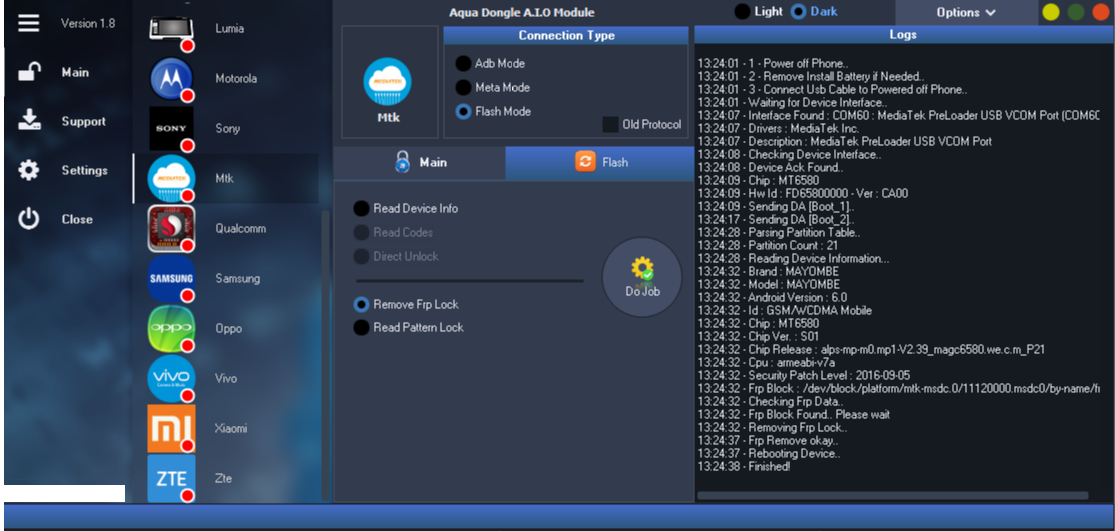Viewport: 1115px width, 531px height.
Task: Click the Vivo label in brand list
Action: [x=226, y=378]
